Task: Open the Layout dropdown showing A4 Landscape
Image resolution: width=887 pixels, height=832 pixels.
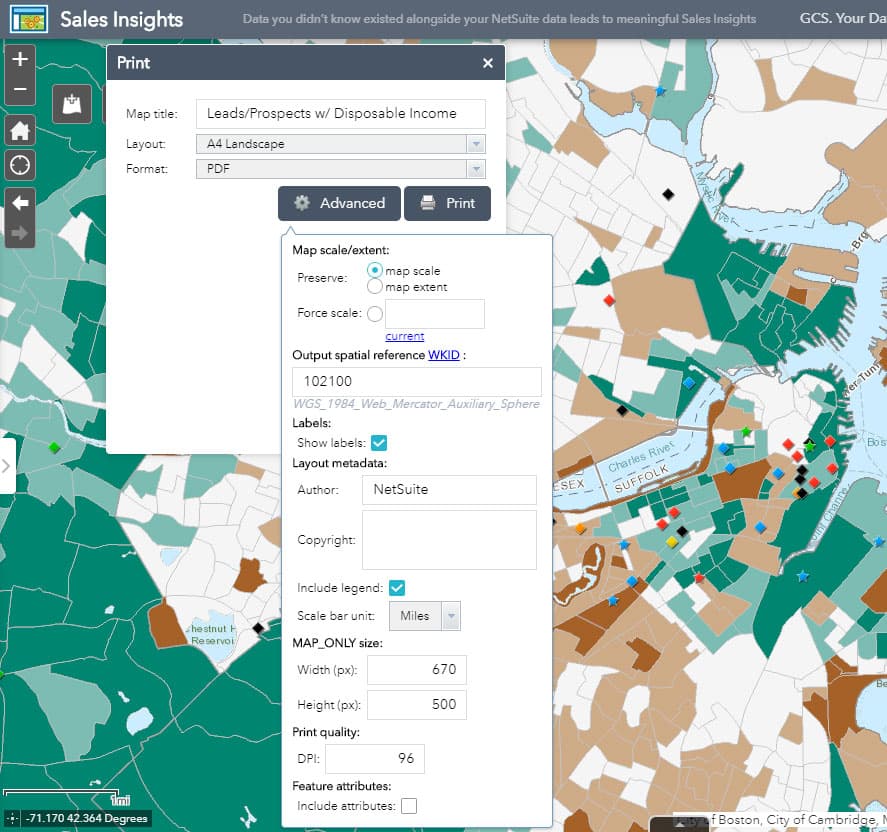Action: [x=476, y=143]
